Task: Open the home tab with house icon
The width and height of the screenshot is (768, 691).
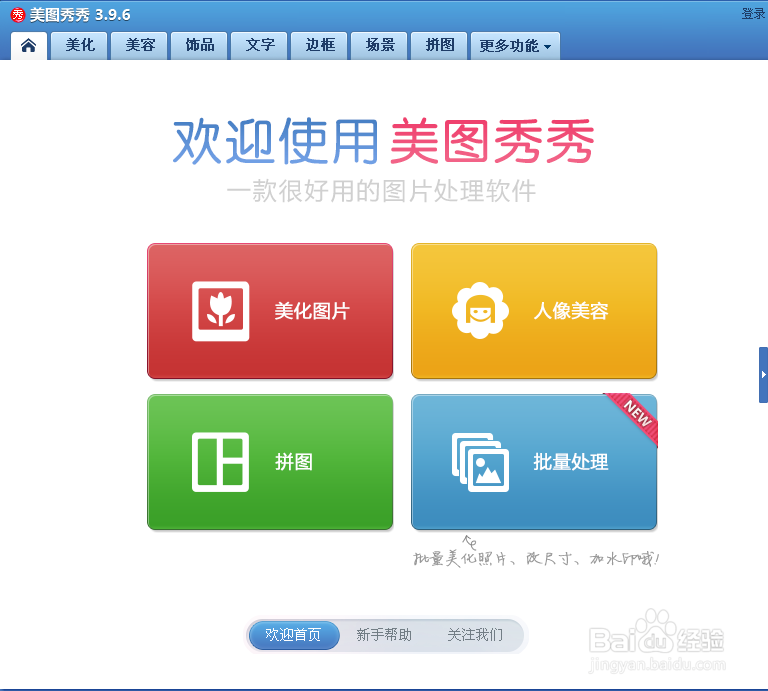Action: [28, 46]
